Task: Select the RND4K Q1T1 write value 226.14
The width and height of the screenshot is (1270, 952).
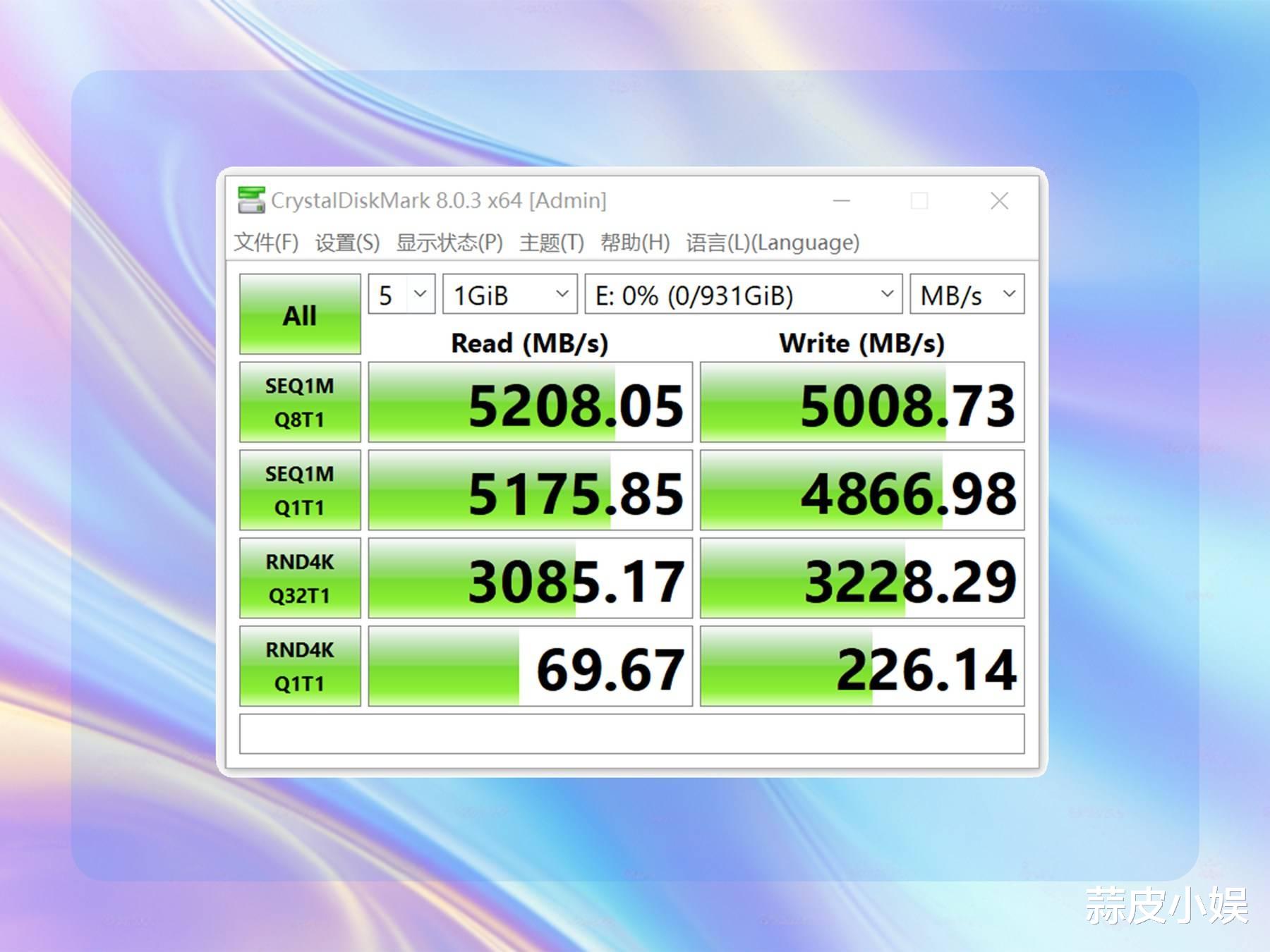Action: point(862,666)
